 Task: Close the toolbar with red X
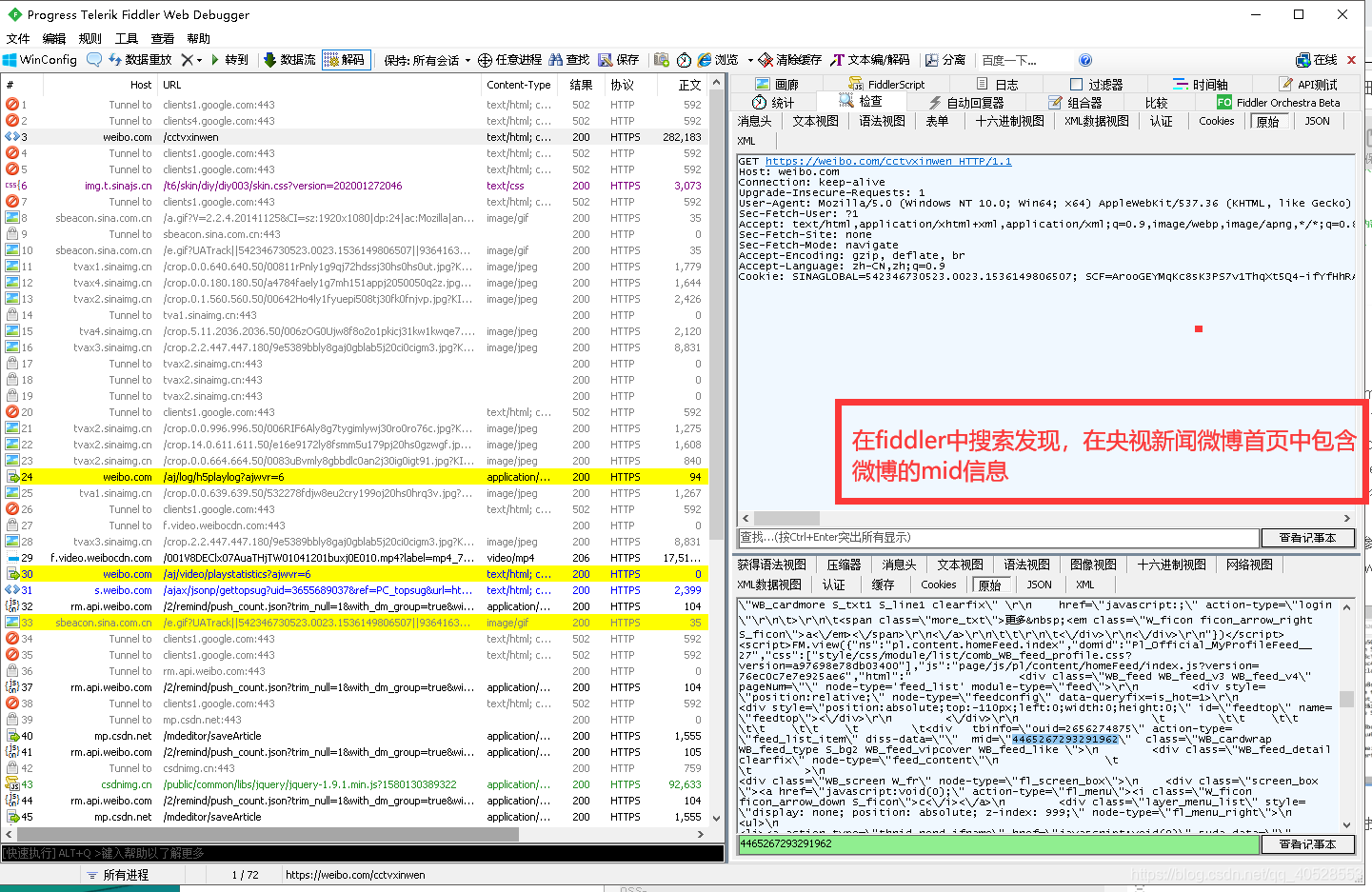[x=1351, y=59]
